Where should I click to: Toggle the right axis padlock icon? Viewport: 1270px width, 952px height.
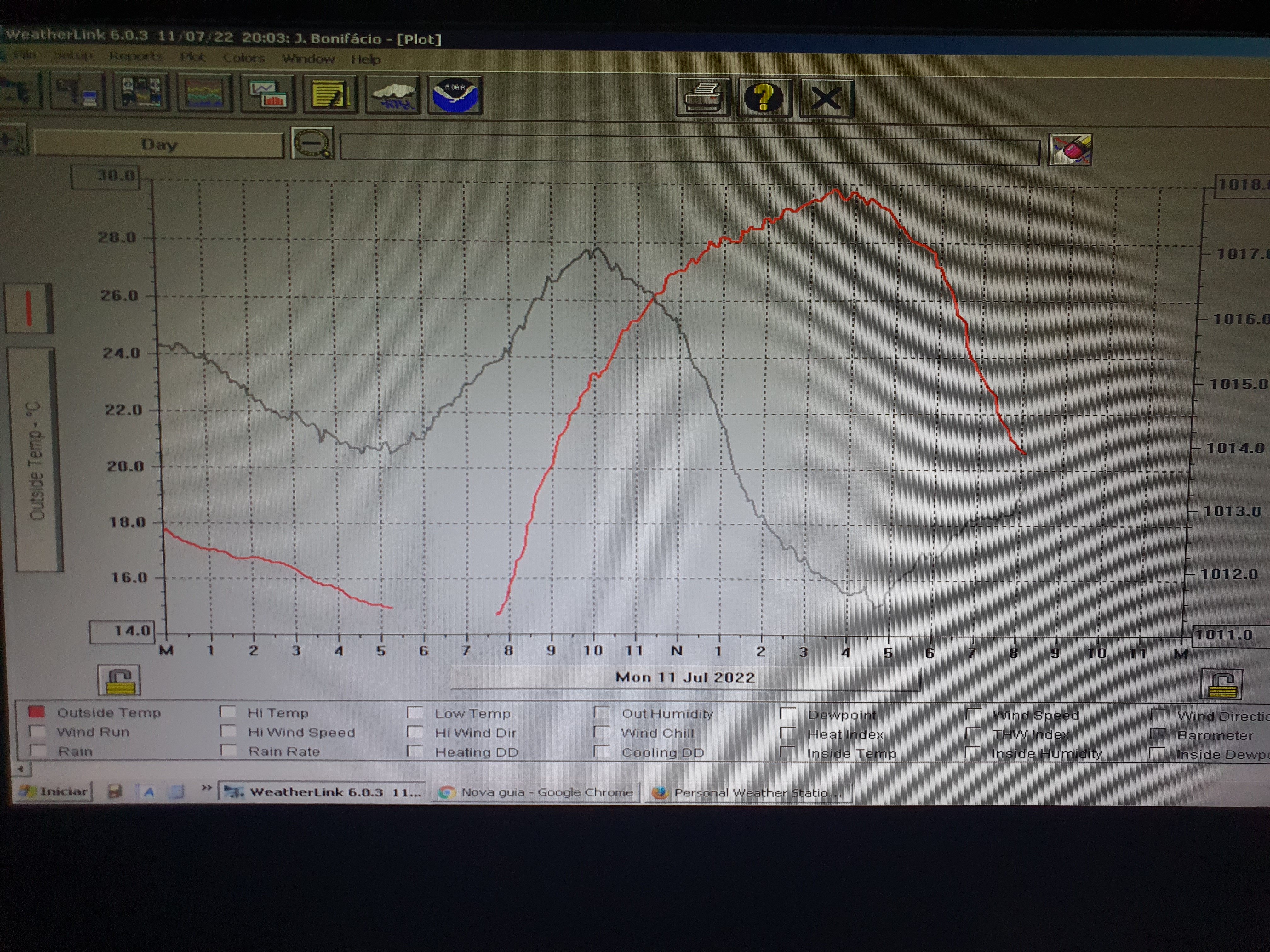coord(1222,684)
